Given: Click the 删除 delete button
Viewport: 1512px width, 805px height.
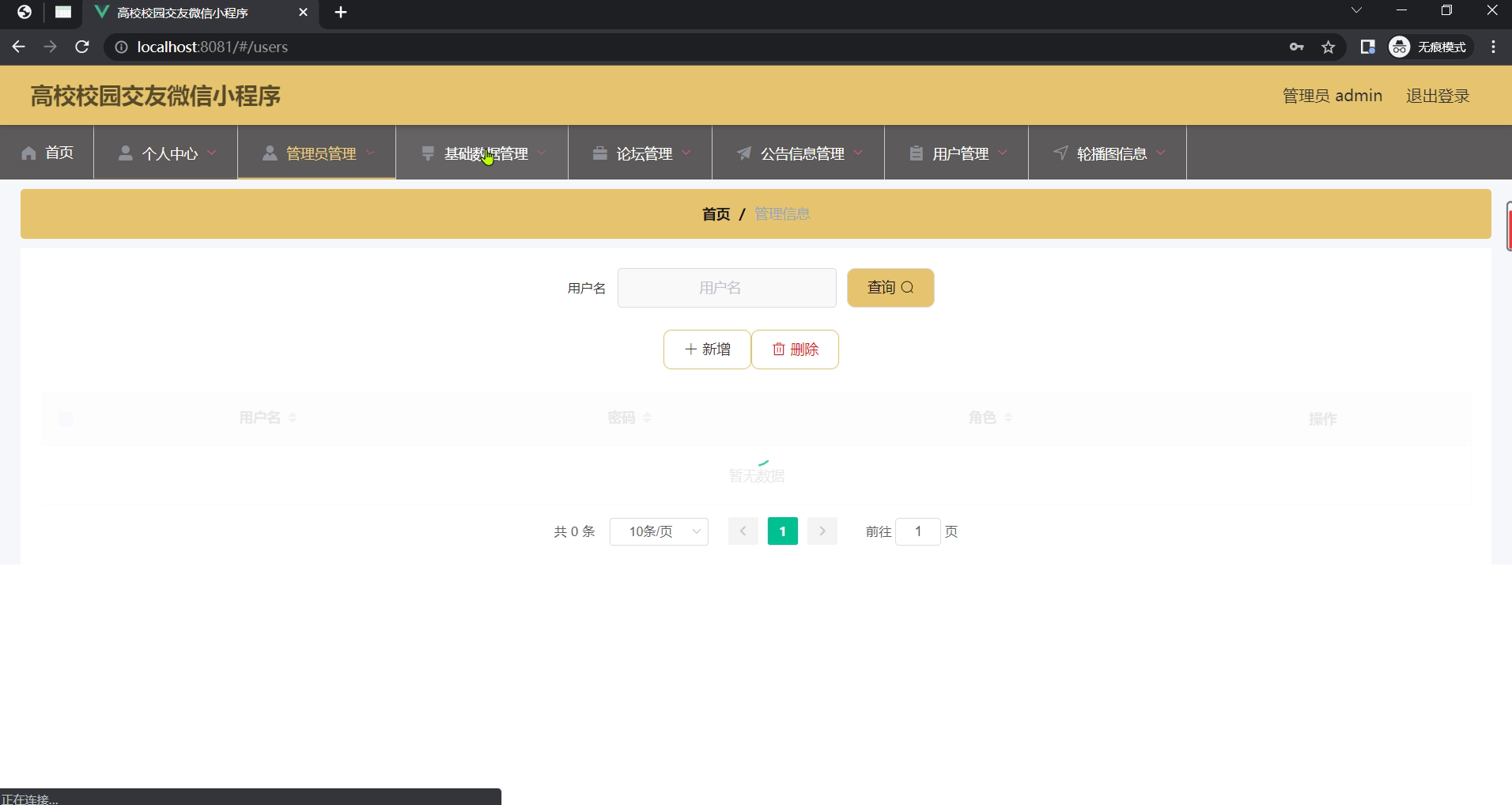Looking at the screenshot, I should (795, 350).
